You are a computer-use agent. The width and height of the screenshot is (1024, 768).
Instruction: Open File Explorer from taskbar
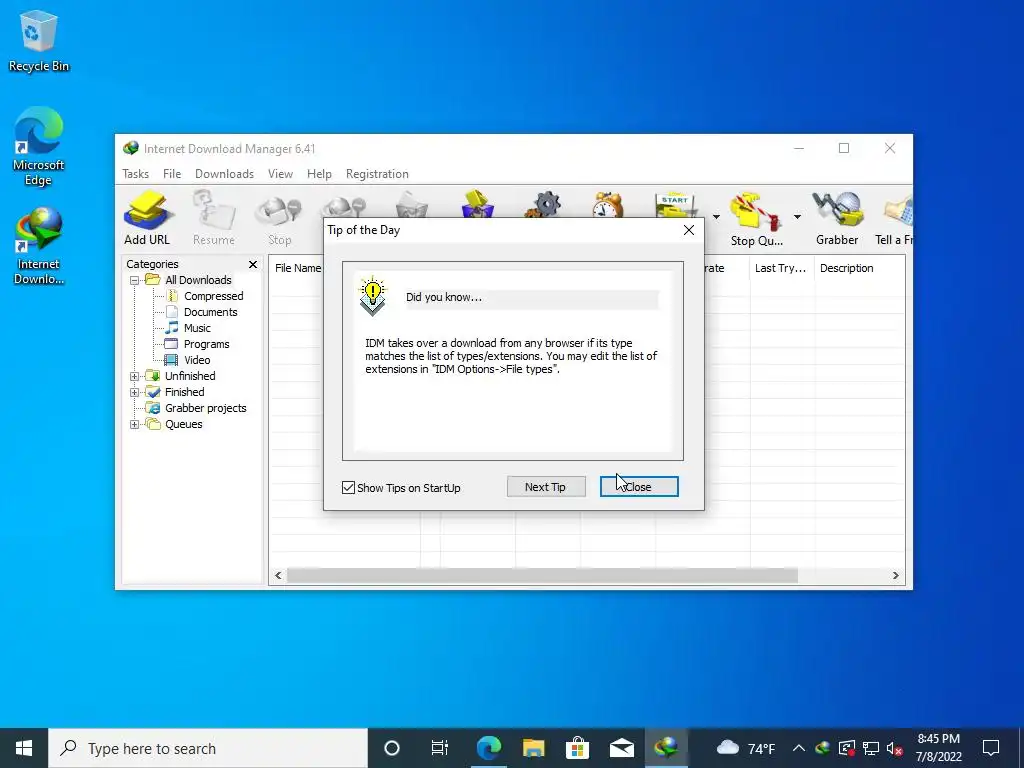(534, 748)
